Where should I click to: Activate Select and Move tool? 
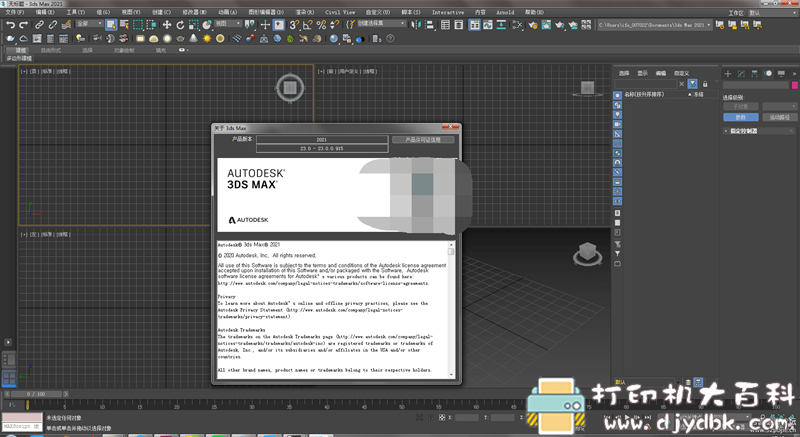click(167, 24)
